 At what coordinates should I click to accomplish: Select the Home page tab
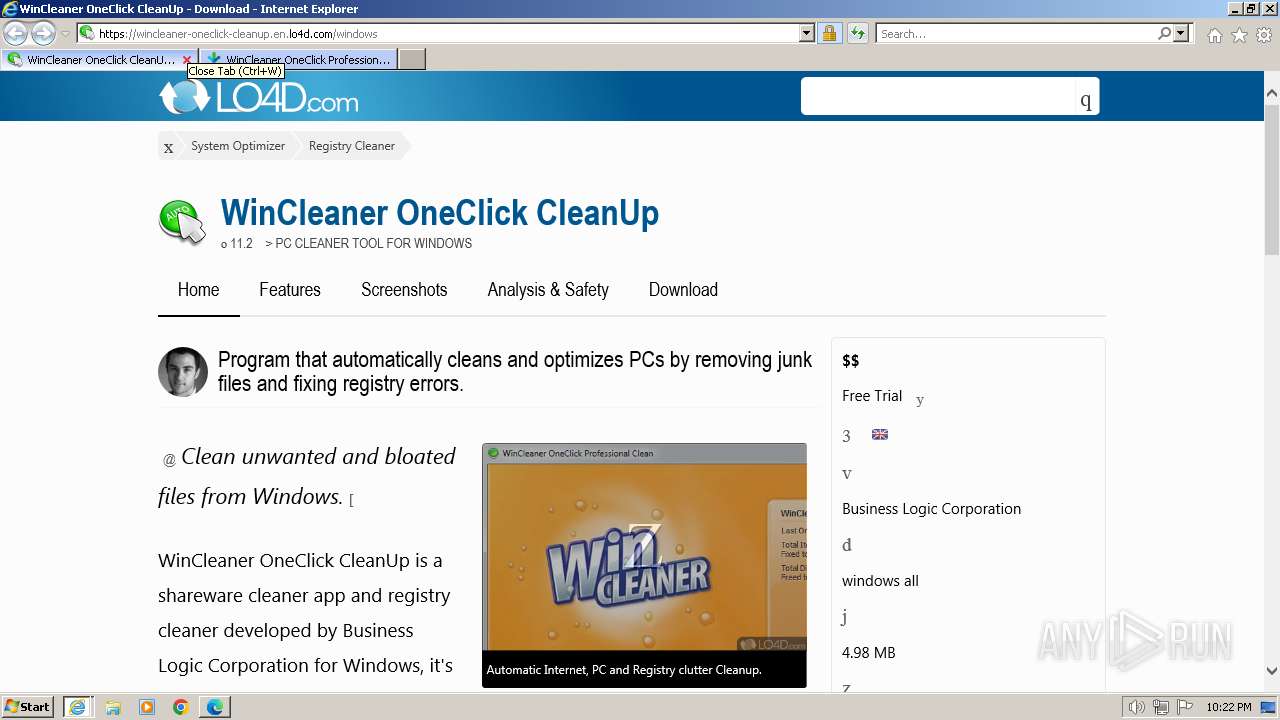[198, 290]
